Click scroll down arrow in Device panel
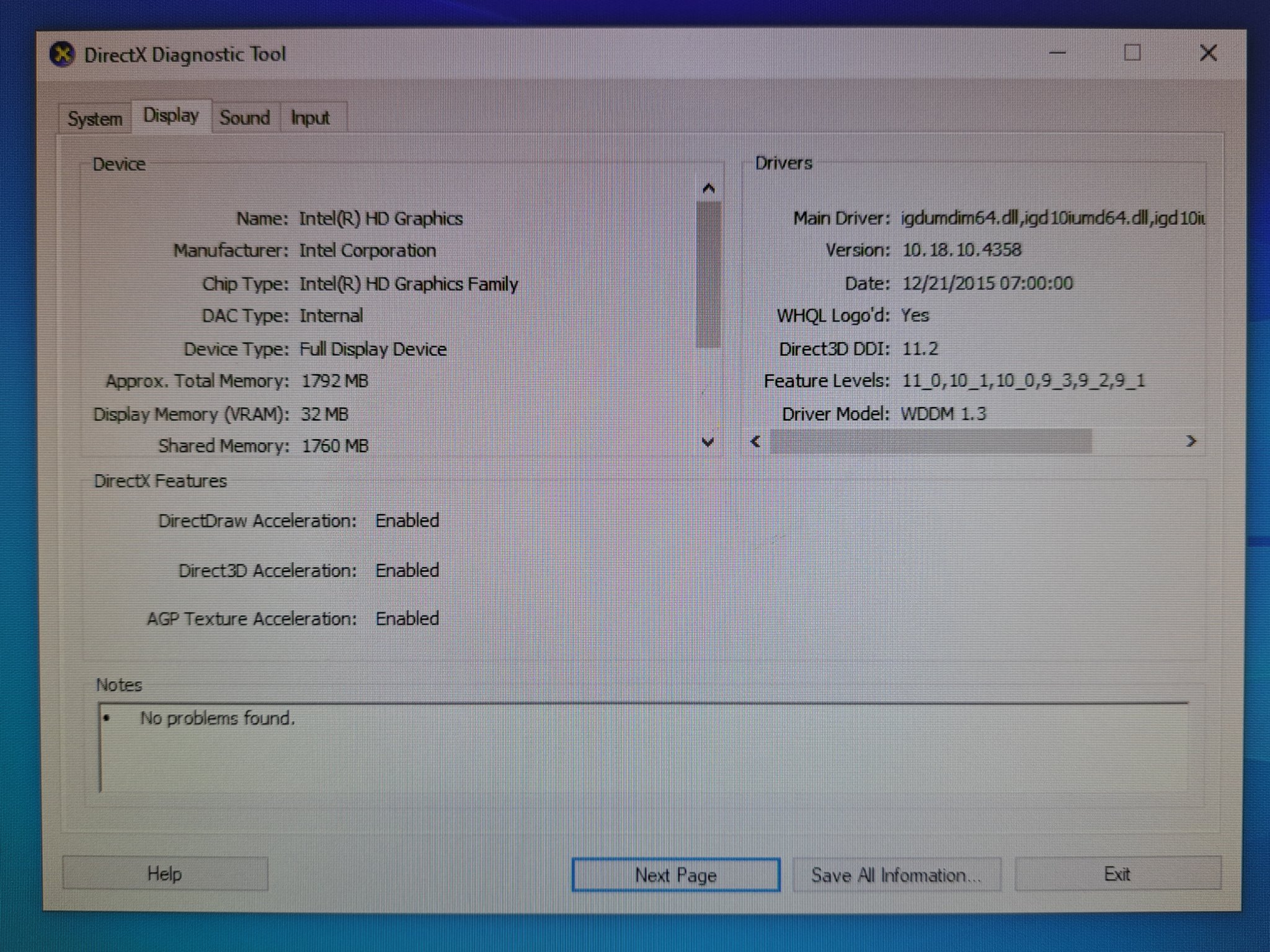This screenshot has height=952, width=1270. pos(708,442)
